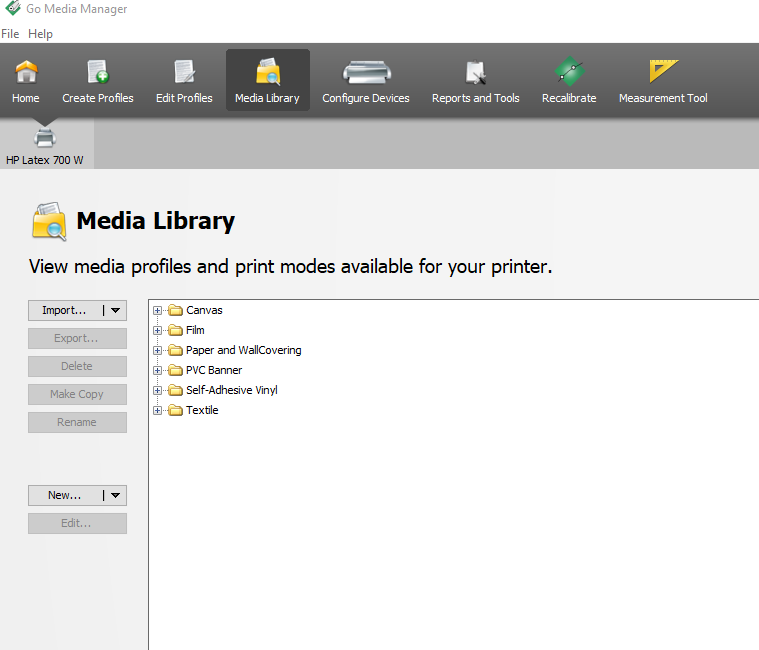Click the Self-Adhesive Vinyl folder icon
759x650 pixels.
(175, 390)
